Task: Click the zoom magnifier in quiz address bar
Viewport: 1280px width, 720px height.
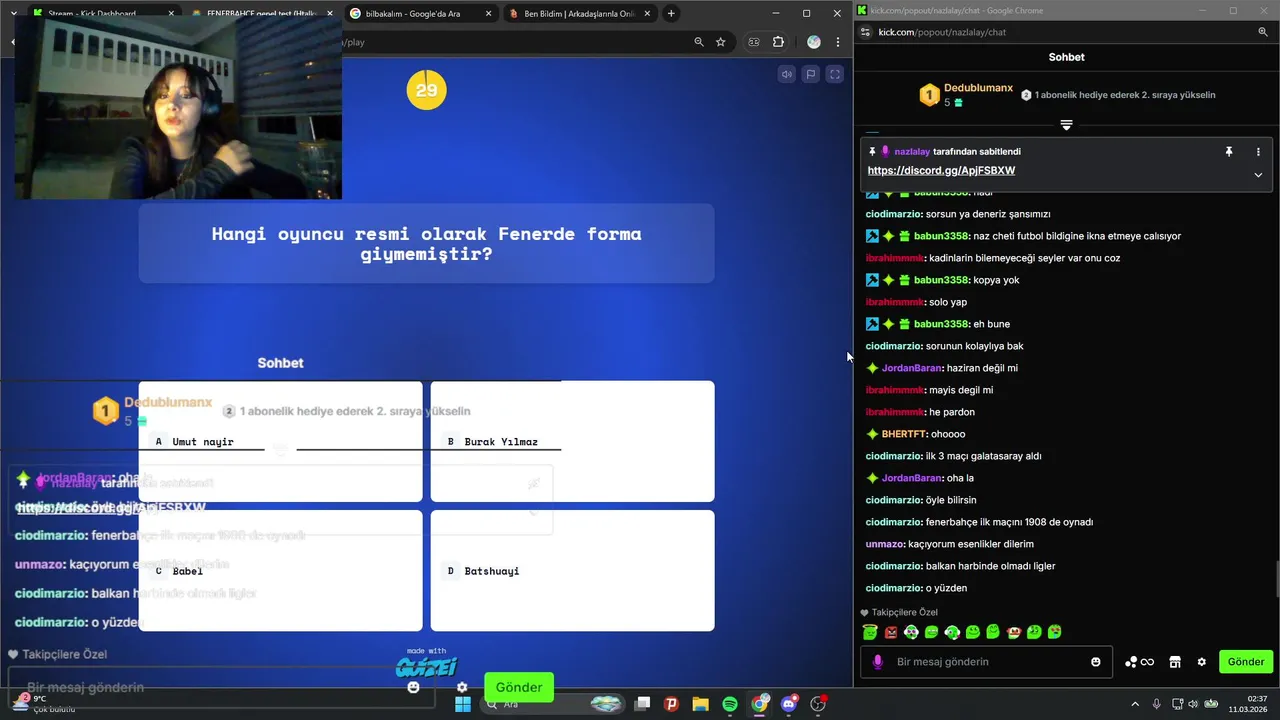Action: pos(699,42)
